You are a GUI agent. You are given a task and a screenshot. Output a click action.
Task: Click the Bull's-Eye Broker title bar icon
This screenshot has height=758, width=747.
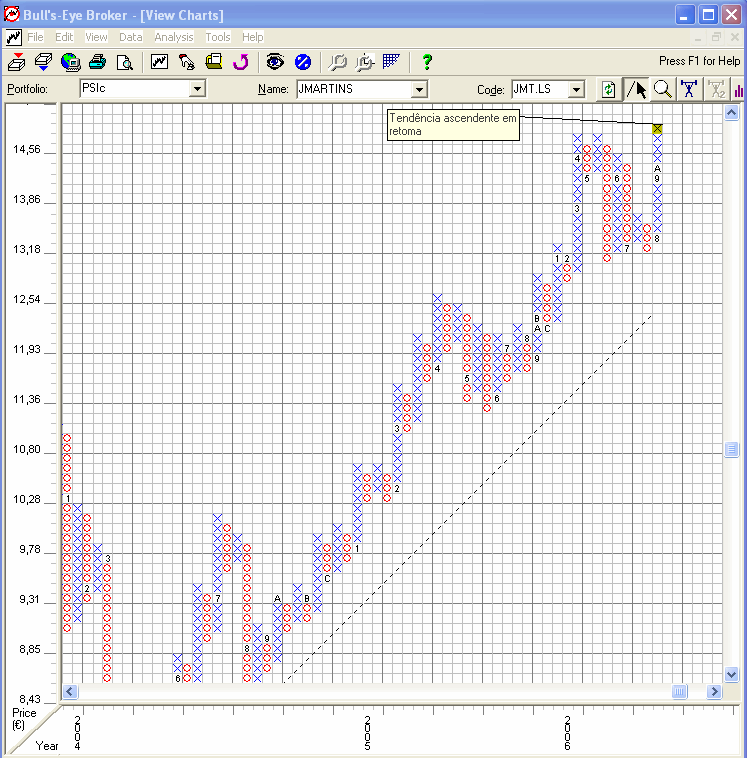click(12, 15)
